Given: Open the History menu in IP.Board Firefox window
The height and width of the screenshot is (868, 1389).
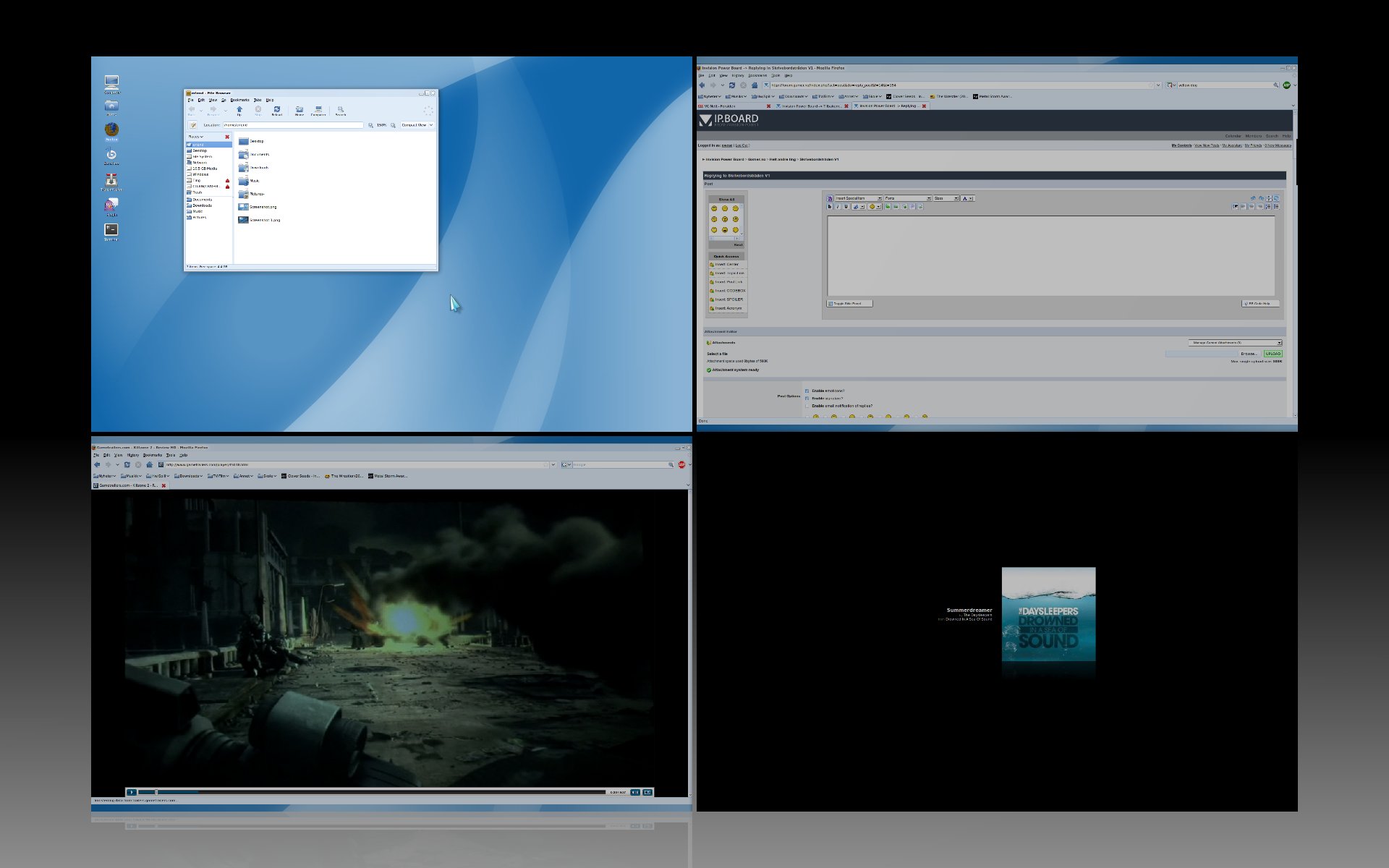Looking at the screenshot, I should click(738, 75).
